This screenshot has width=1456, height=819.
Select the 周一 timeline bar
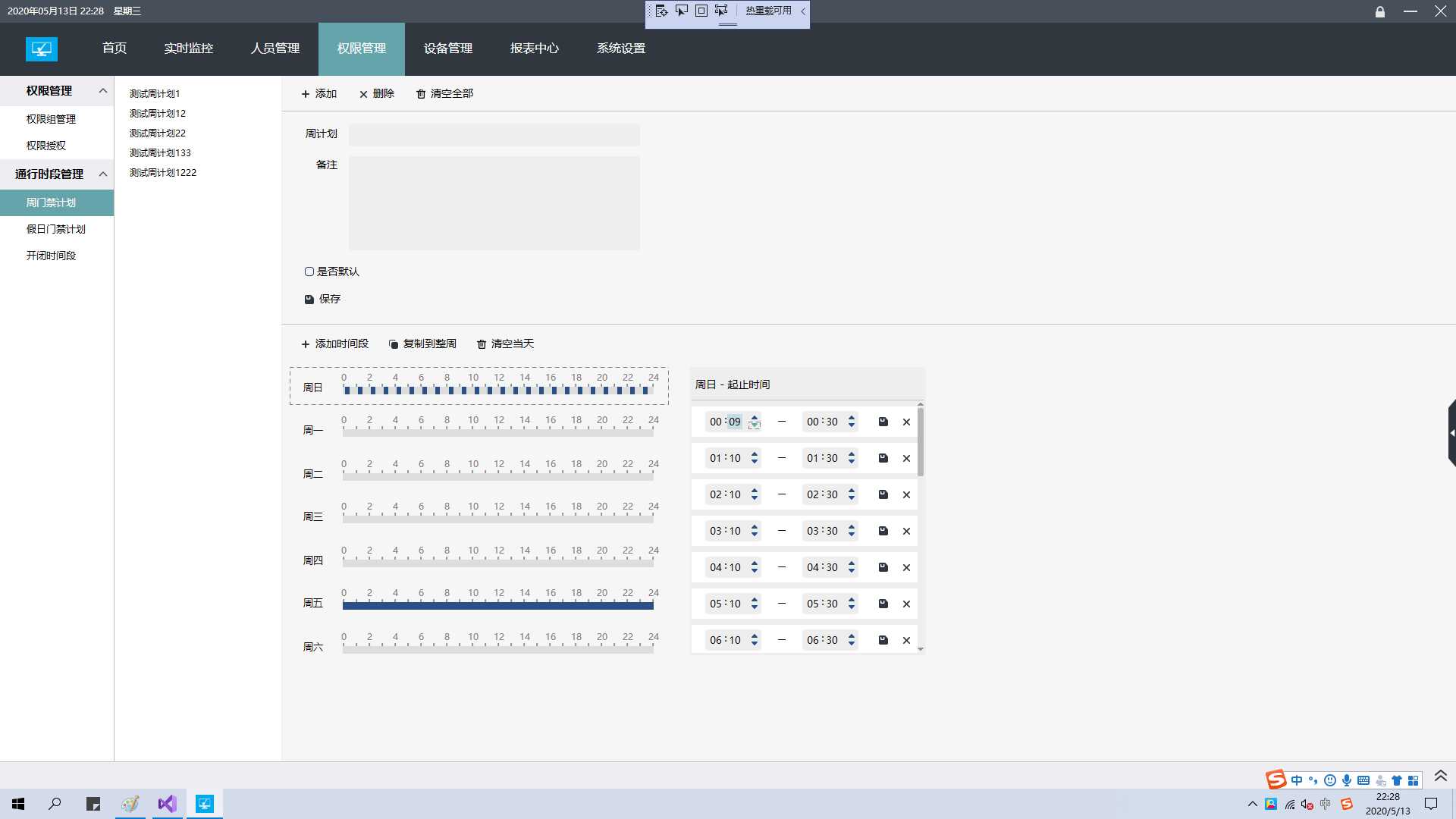tap(497, 432)
